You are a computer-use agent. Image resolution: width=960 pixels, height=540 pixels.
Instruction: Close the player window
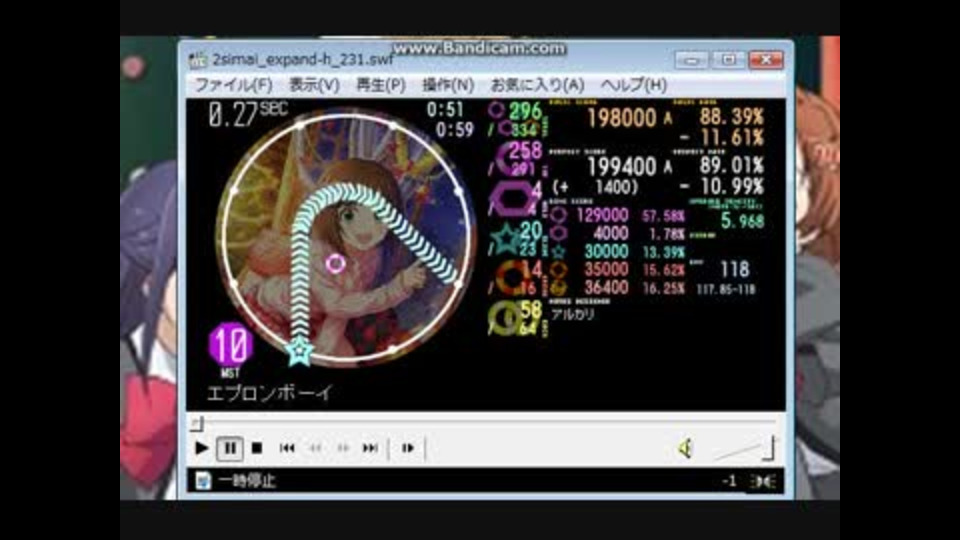pyautogui.click(x=765, y=59)
